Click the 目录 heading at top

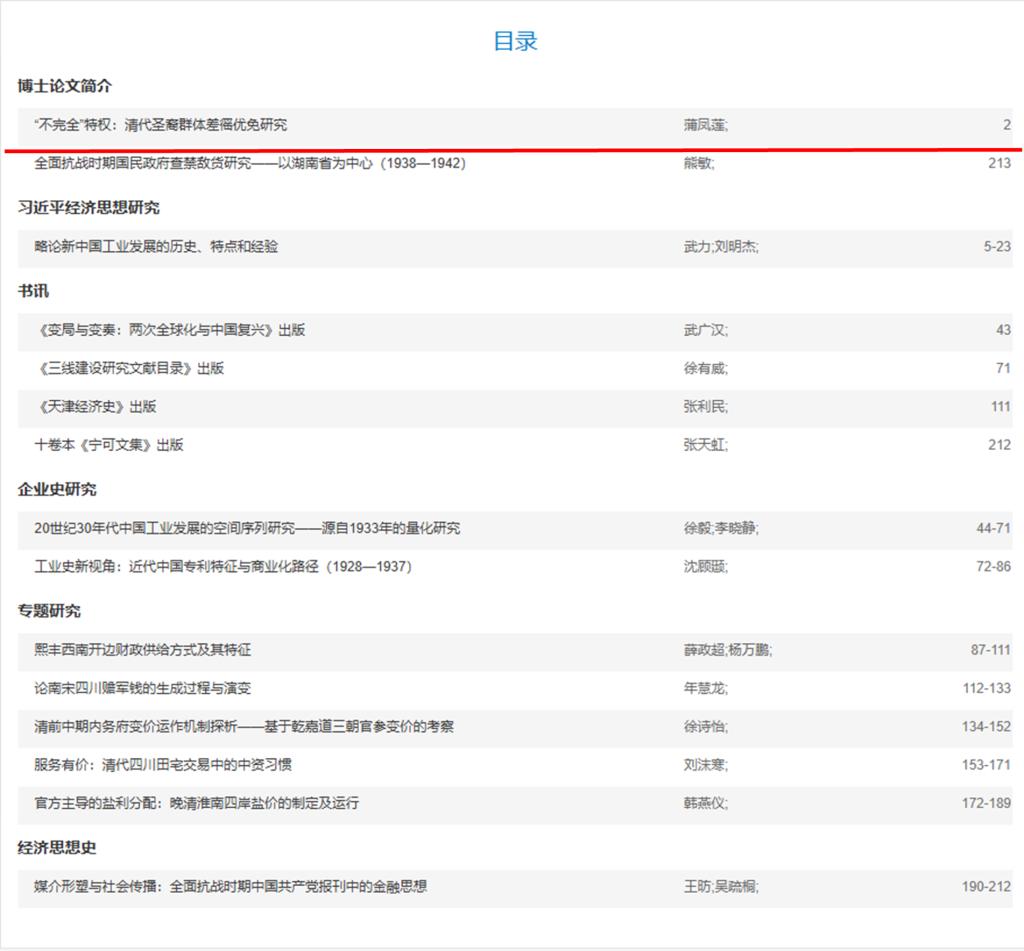(515, 41)
